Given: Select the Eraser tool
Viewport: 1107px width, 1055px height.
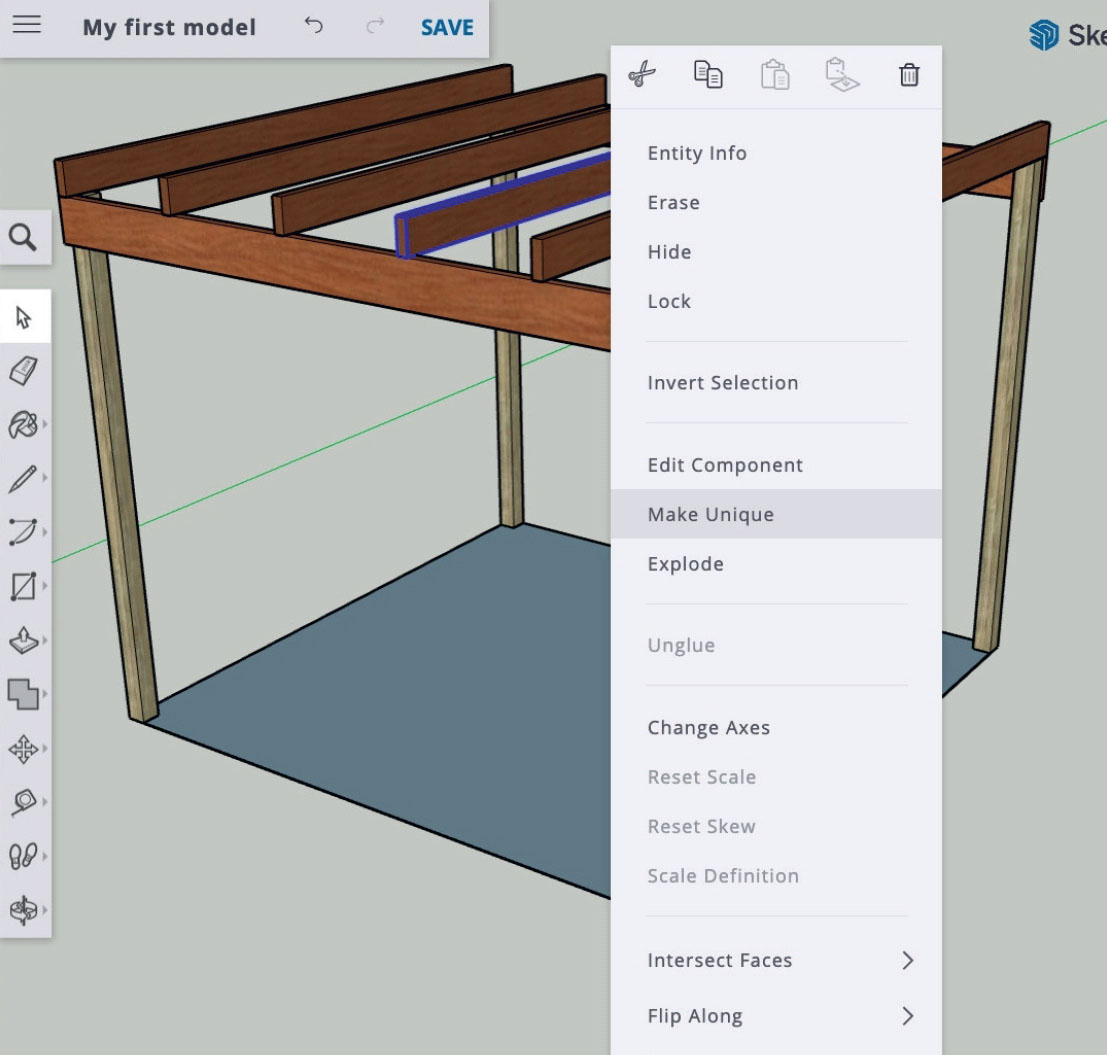Looking at the screenshot, I should pyautogui.click(x=25, y=370).
